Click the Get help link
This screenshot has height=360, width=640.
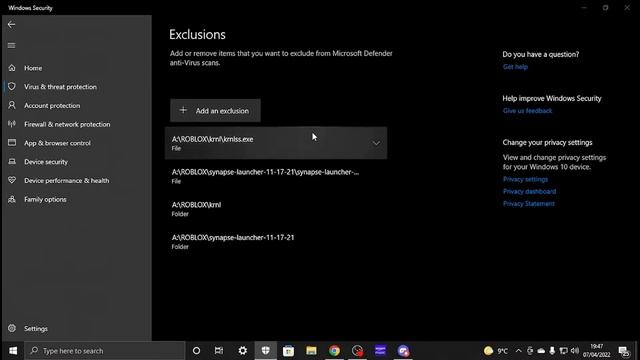click(x=515, y=67)
